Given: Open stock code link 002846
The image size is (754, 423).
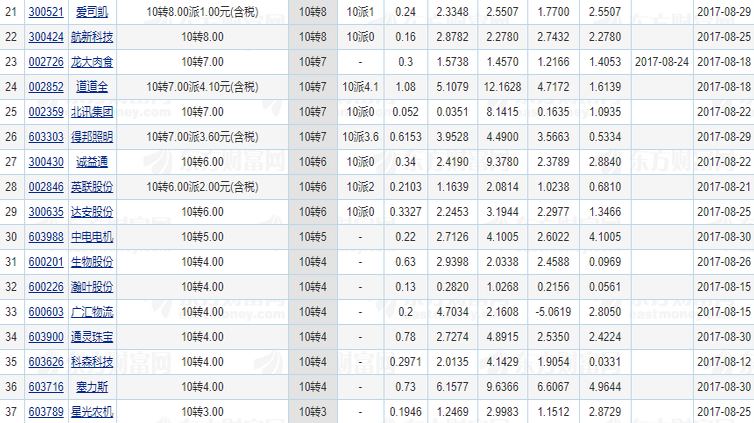Looking at the screenshot, I should point(46,187).
